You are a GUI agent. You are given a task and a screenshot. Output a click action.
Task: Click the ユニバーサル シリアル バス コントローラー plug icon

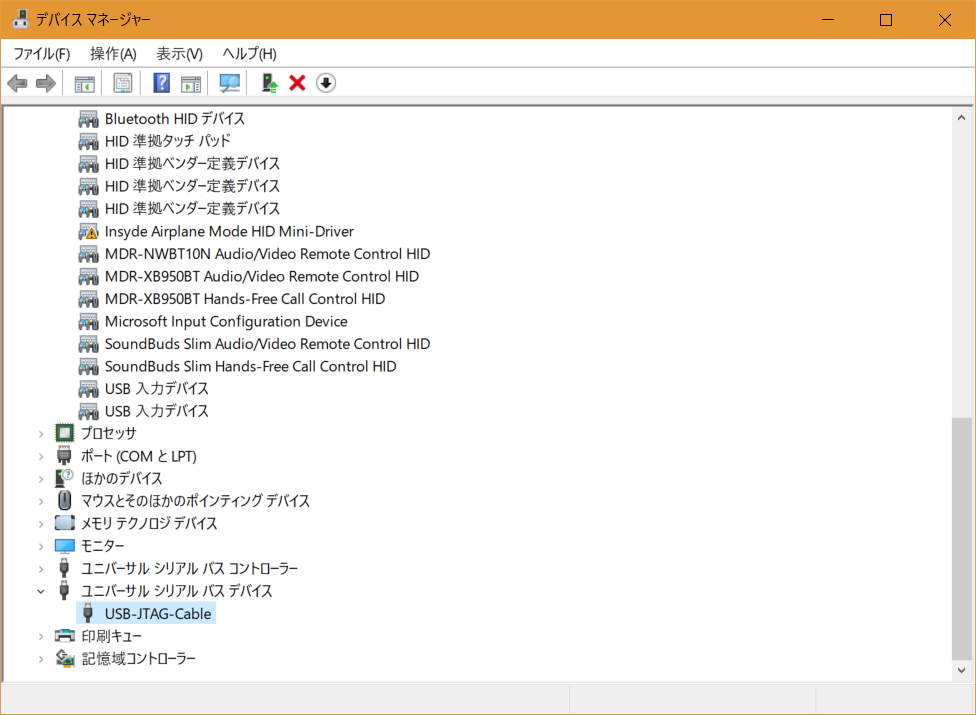click(x=64, y=568)
